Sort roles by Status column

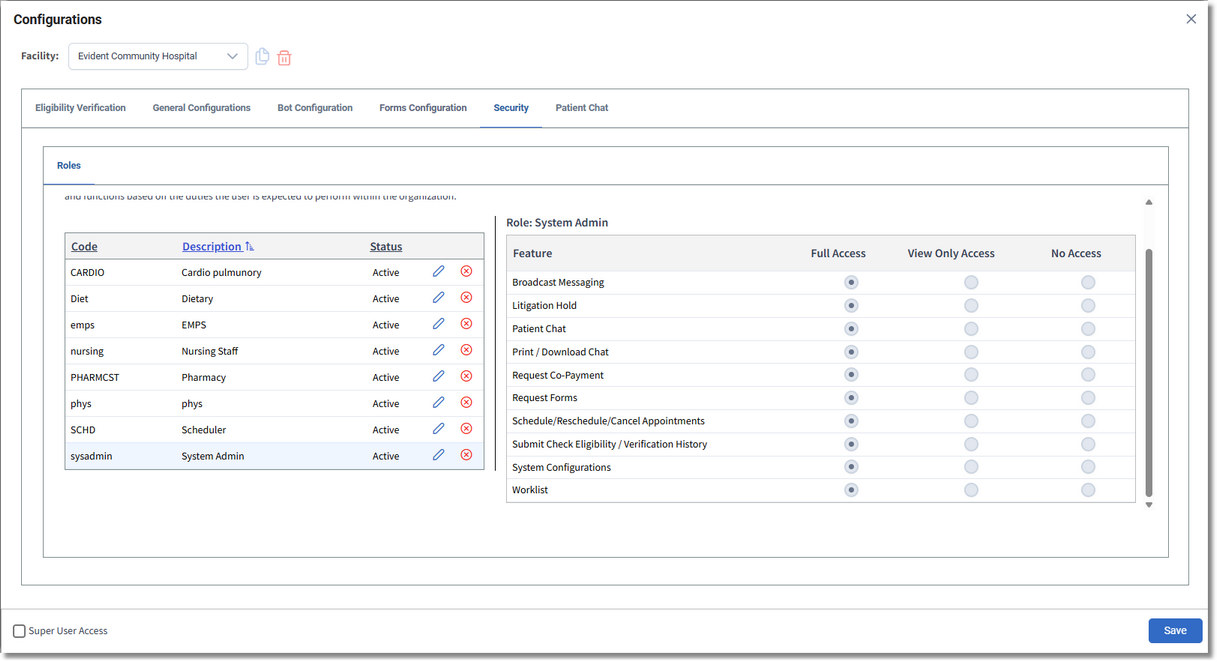tap(386, 247)
